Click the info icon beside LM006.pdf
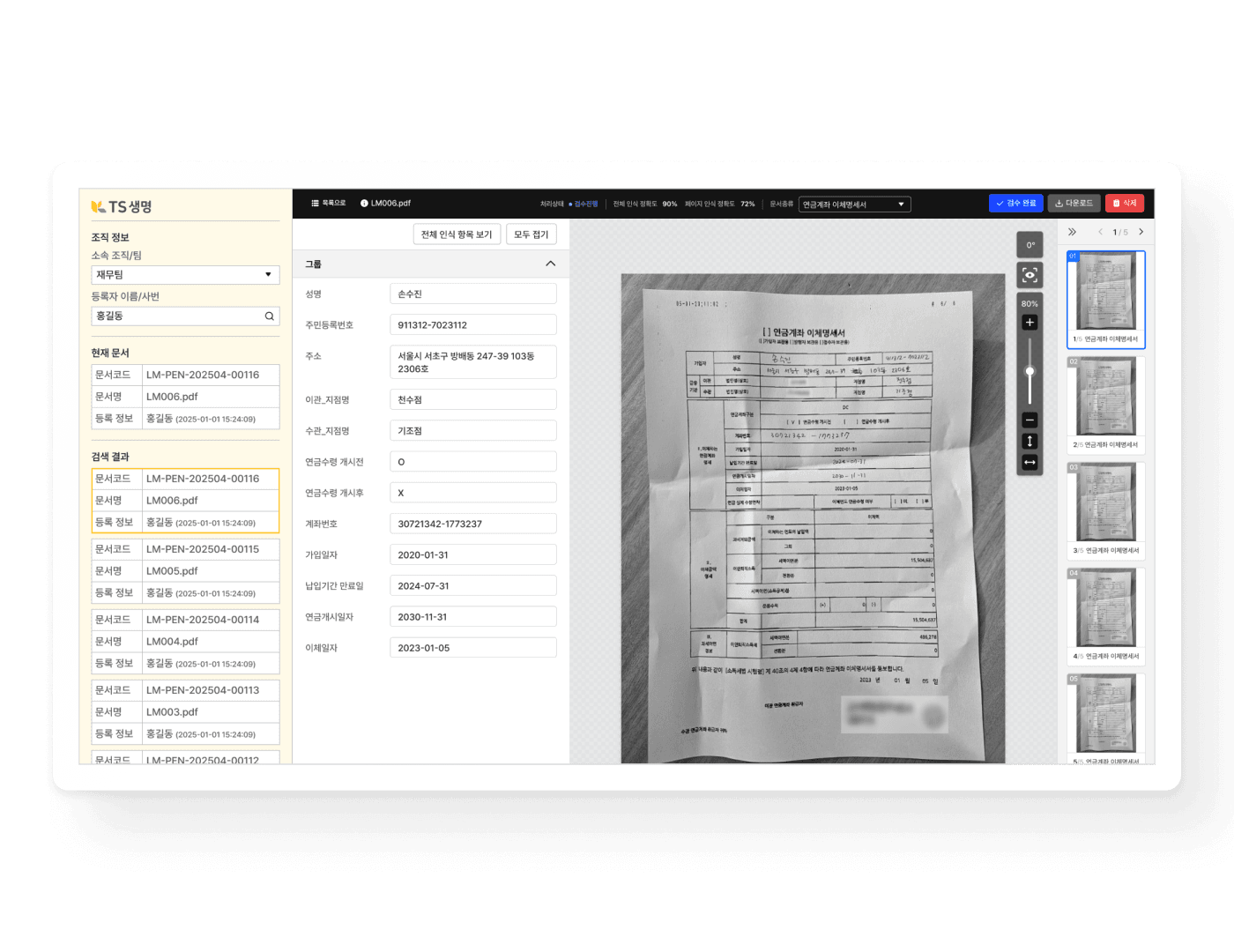This screenshot has height=952, width=1234. pos(364,204)
